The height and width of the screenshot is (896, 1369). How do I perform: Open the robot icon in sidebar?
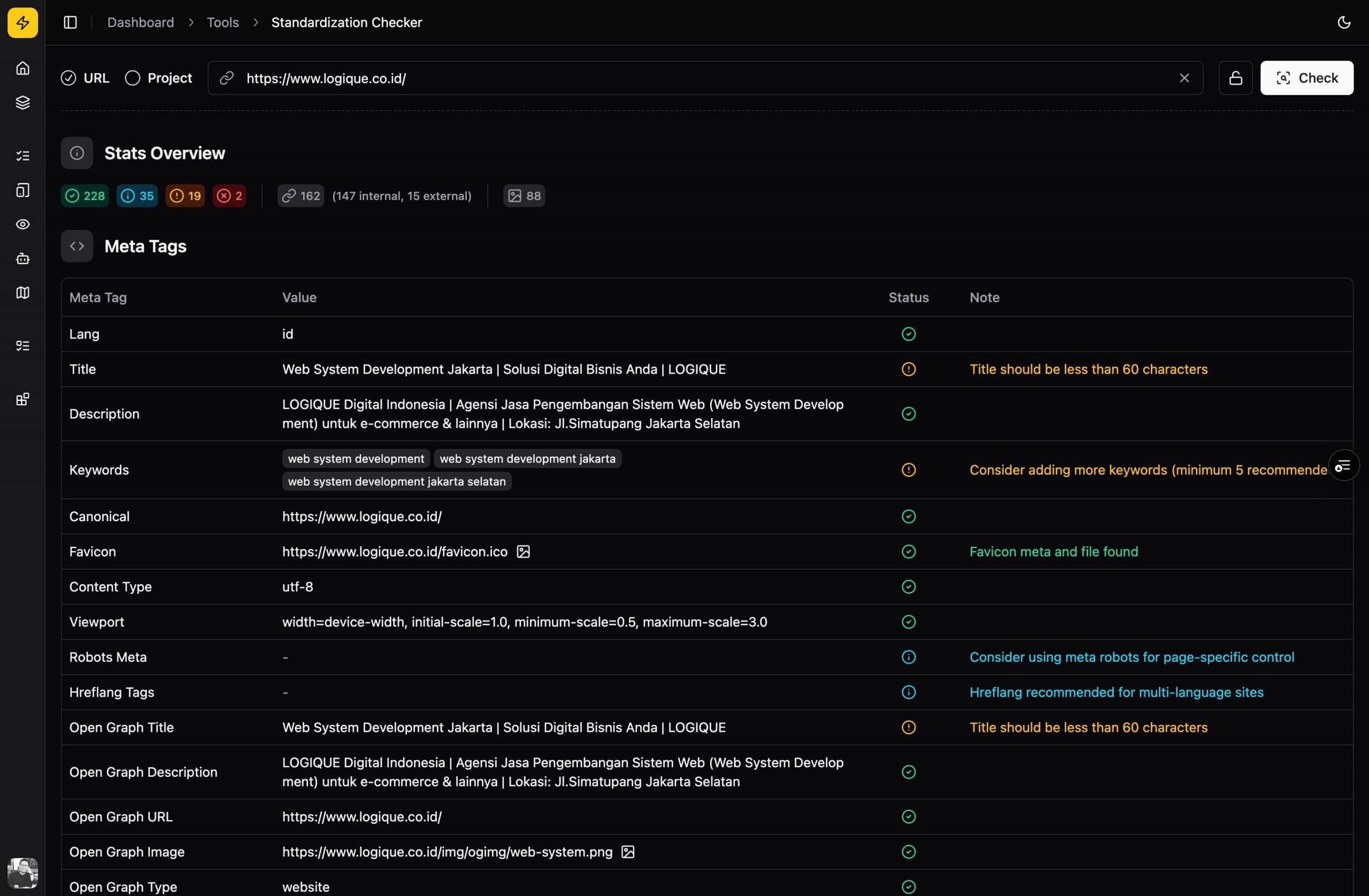coord(22,259)
